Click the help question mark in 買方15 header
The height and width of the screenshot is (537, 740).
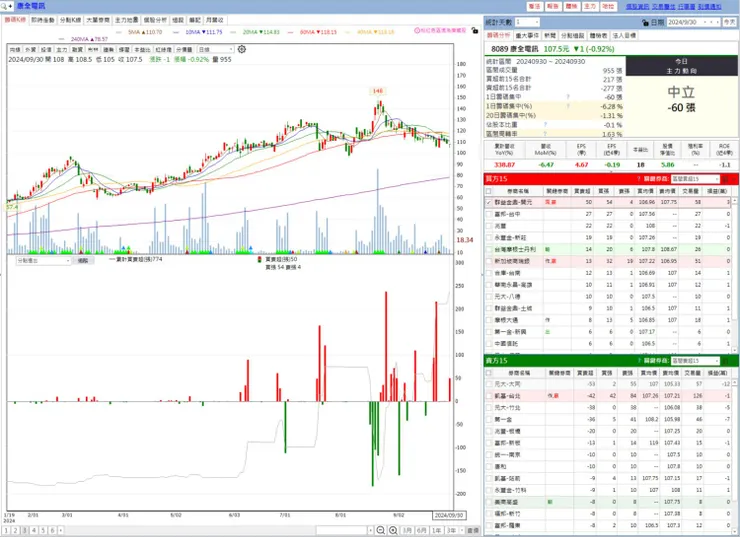pyautogui.click(x=639, y=179)
